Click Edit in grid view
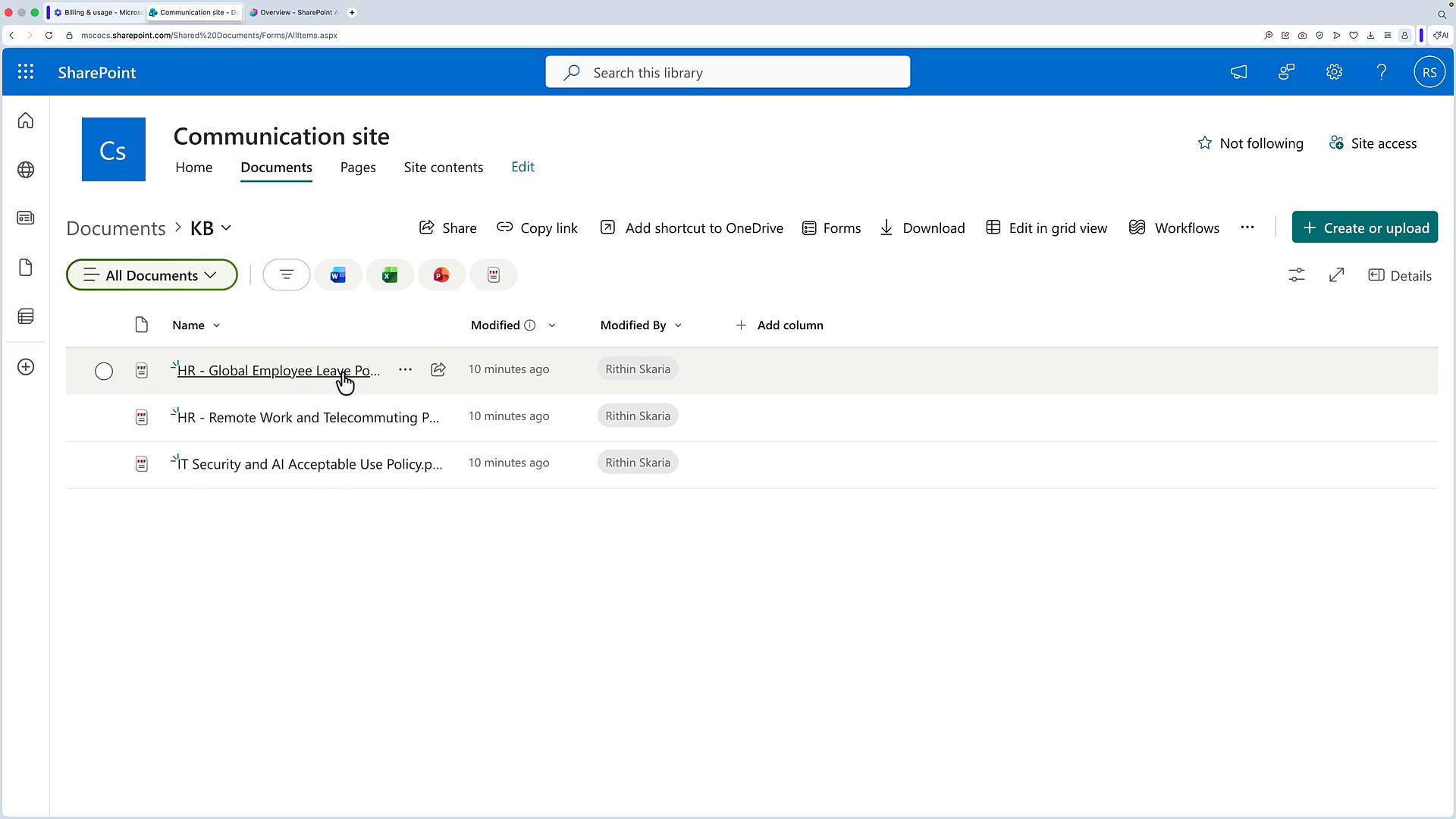The height and width of the screenshot is (819, 1456). click(1046, 227)
